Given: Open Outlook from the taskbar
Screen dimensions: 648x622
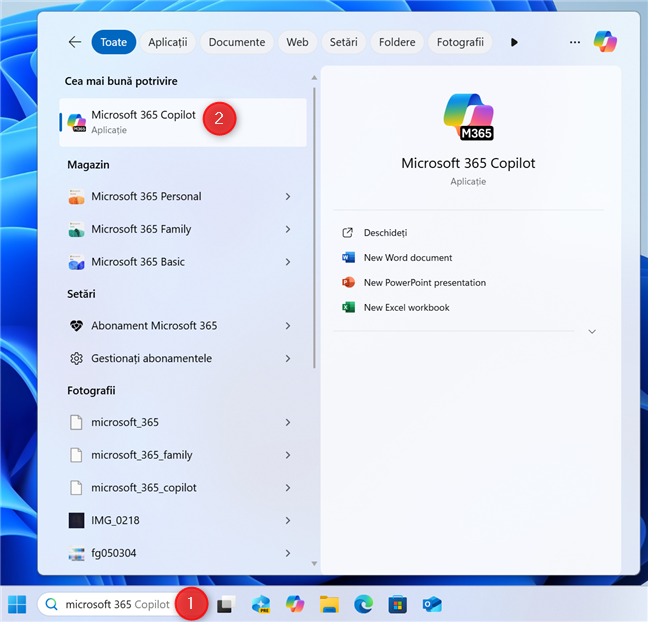Looking at the screenshot, I should tap(432, 604).
